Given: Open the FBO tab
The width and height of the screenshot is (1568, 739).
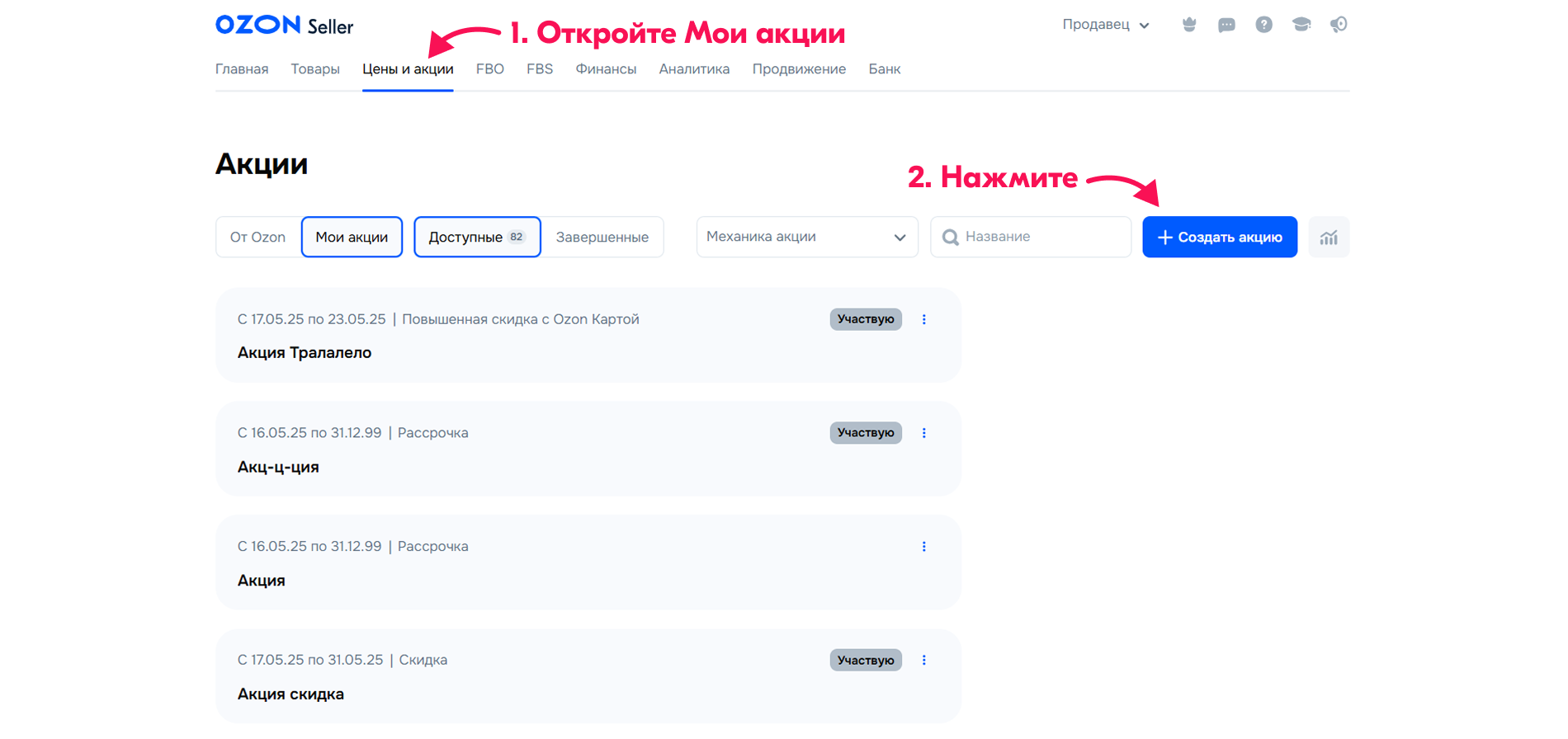Looking at the screenshot, I should [490, 69].
